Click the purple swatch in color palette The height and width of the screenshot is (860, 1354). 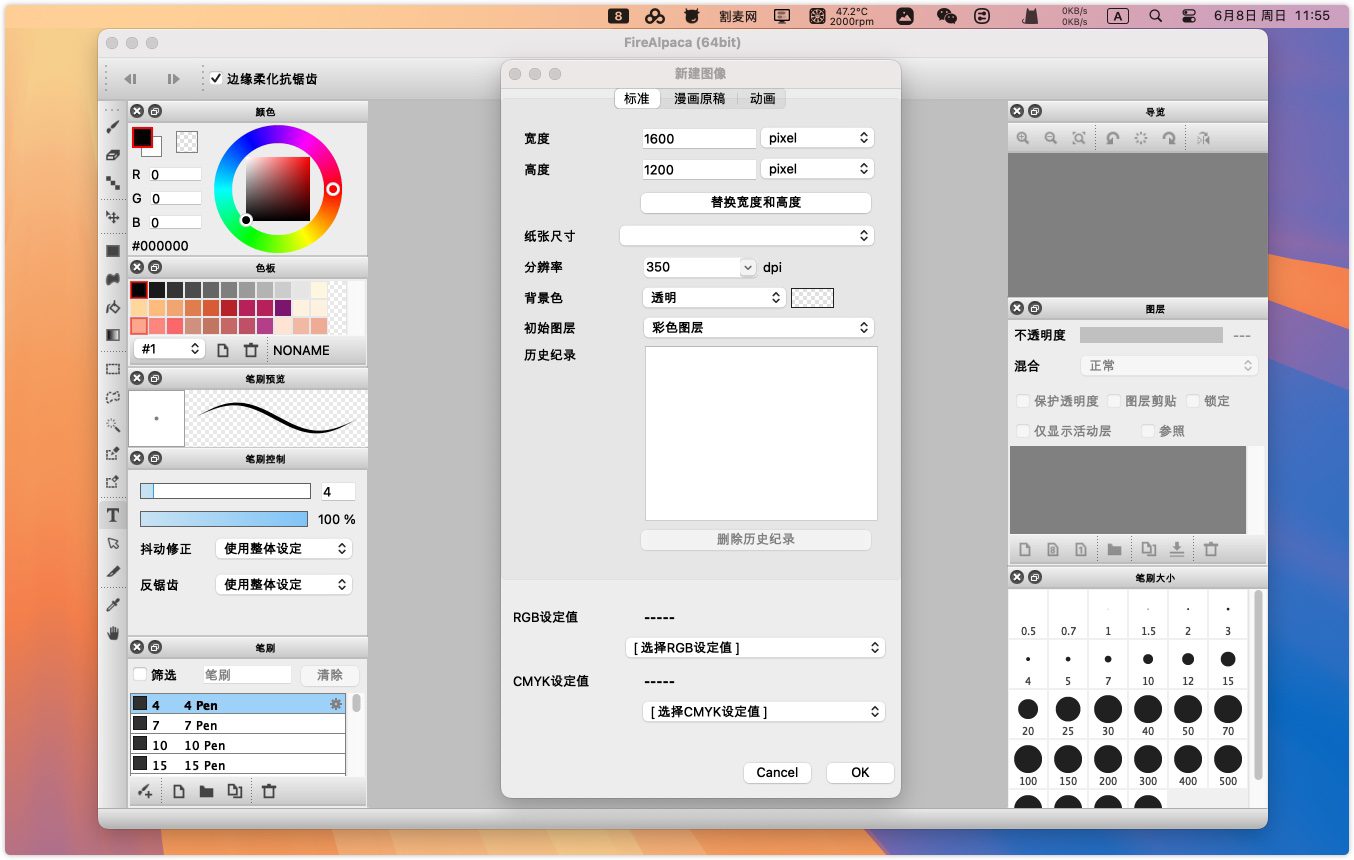(283, 308)
